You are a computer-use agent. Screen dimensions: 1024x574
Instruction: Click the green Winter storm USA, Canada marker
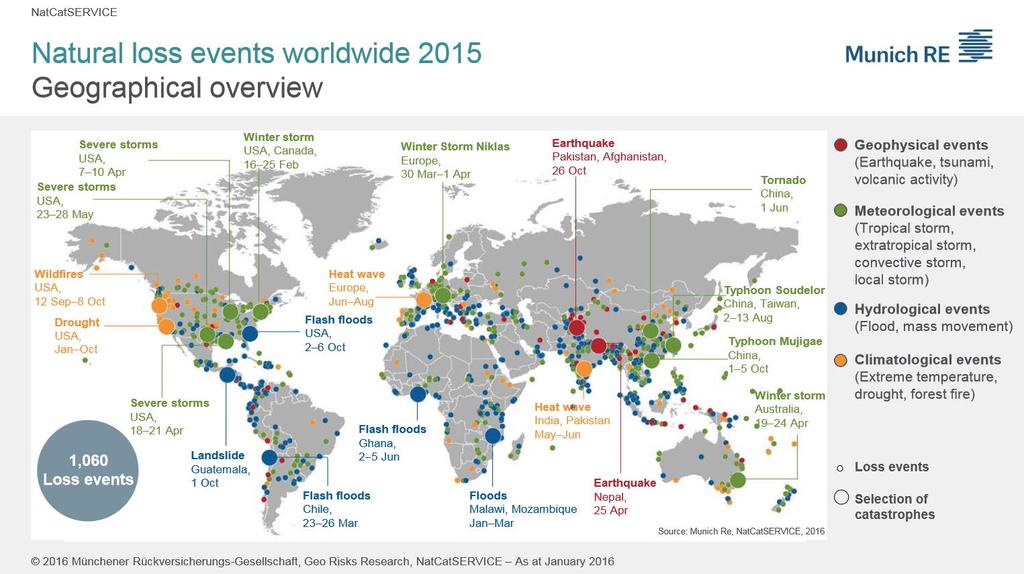[261, 311]
